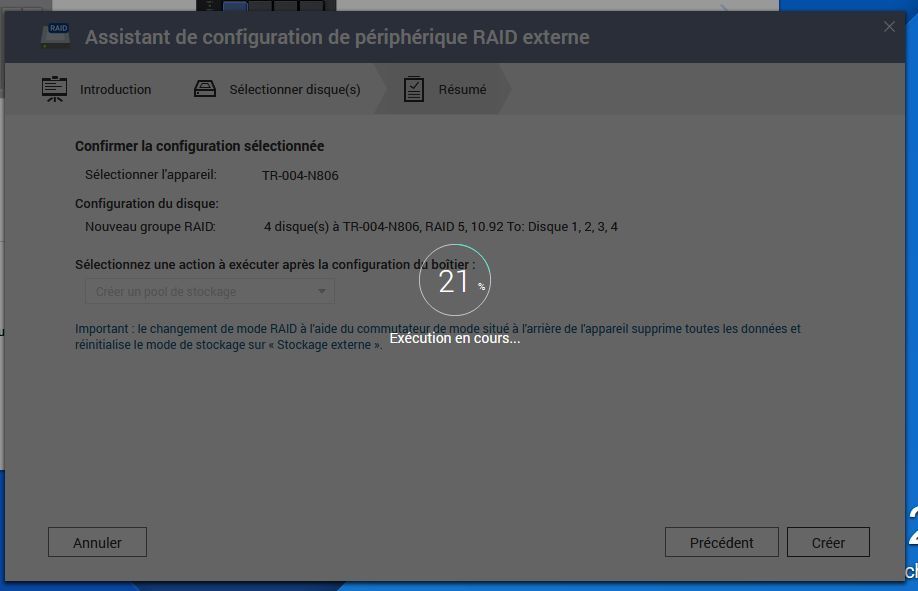The image size is (918, 591).
Task: Click the device name TR-004-N806
Action: coord(300,175)
